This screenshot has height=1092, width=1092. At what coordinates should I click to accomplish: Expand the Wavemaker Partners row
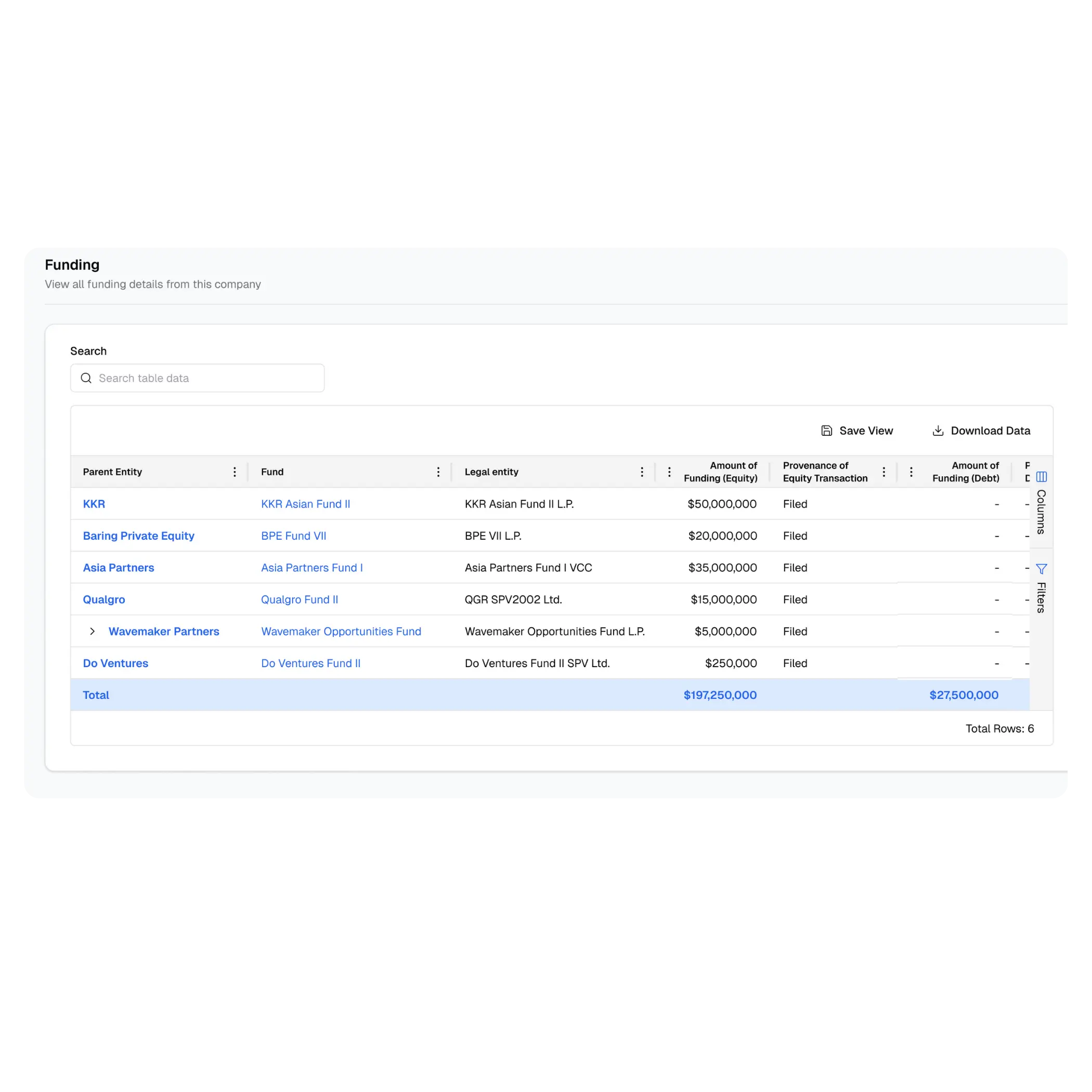coord(92,631)
